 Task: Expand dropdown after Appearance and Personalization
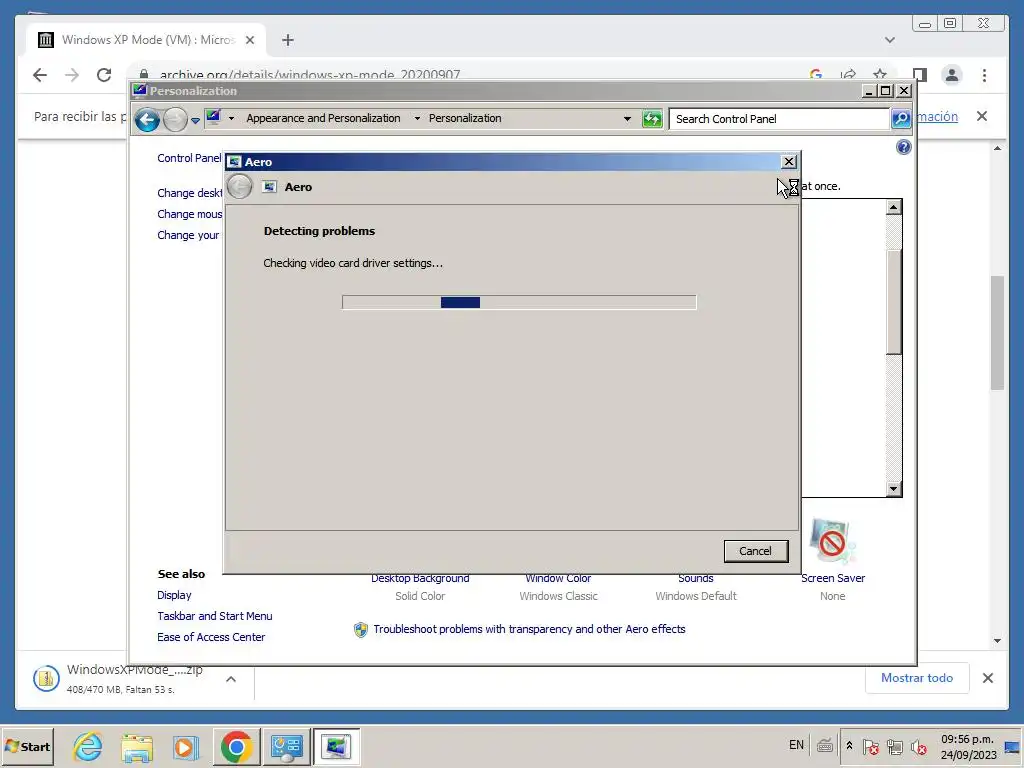(417, 118)
